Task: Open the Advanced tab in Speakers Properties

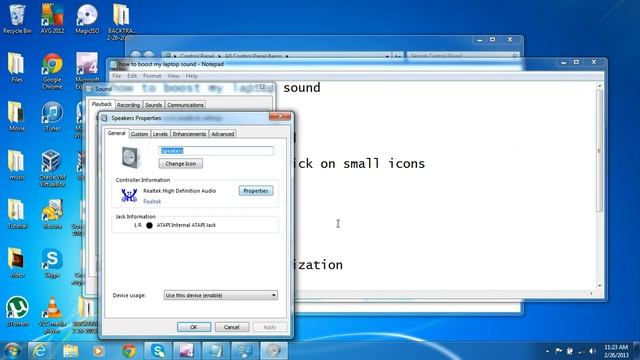Action: pos(222,134)
